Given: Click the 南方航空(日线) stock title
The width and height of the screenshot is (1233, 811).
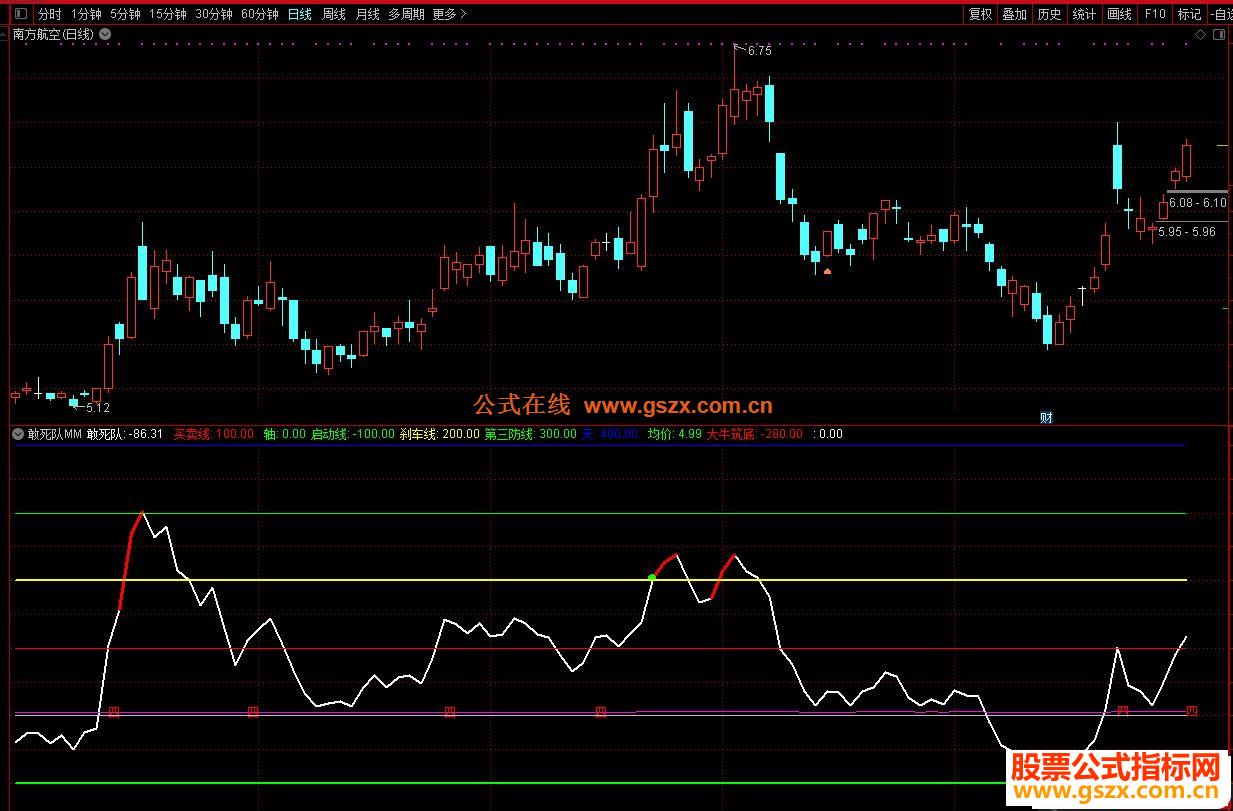Looking at the screenshot, I should (54, 34).
